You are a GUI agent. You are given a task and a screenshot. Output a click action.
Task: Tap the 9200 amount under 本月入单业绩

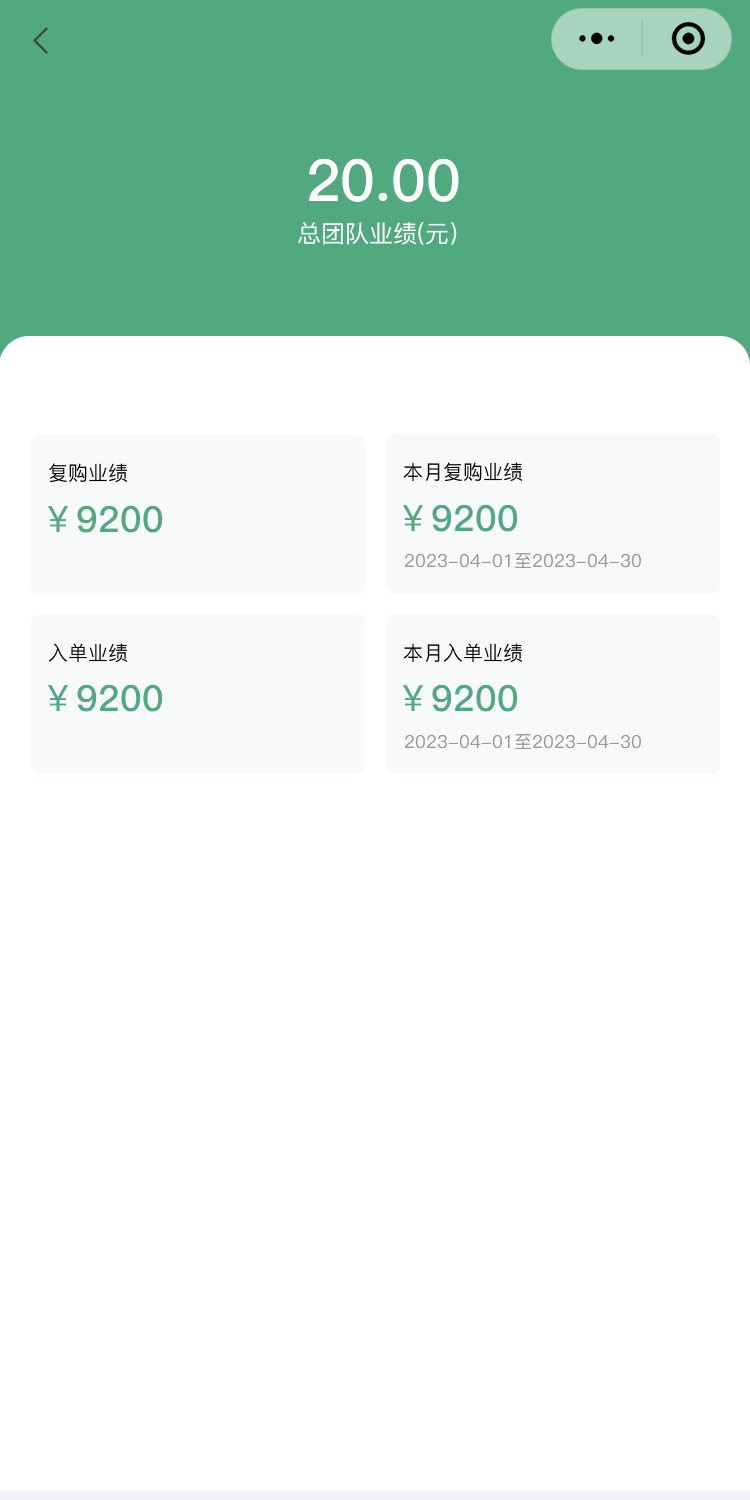point(475,699)
